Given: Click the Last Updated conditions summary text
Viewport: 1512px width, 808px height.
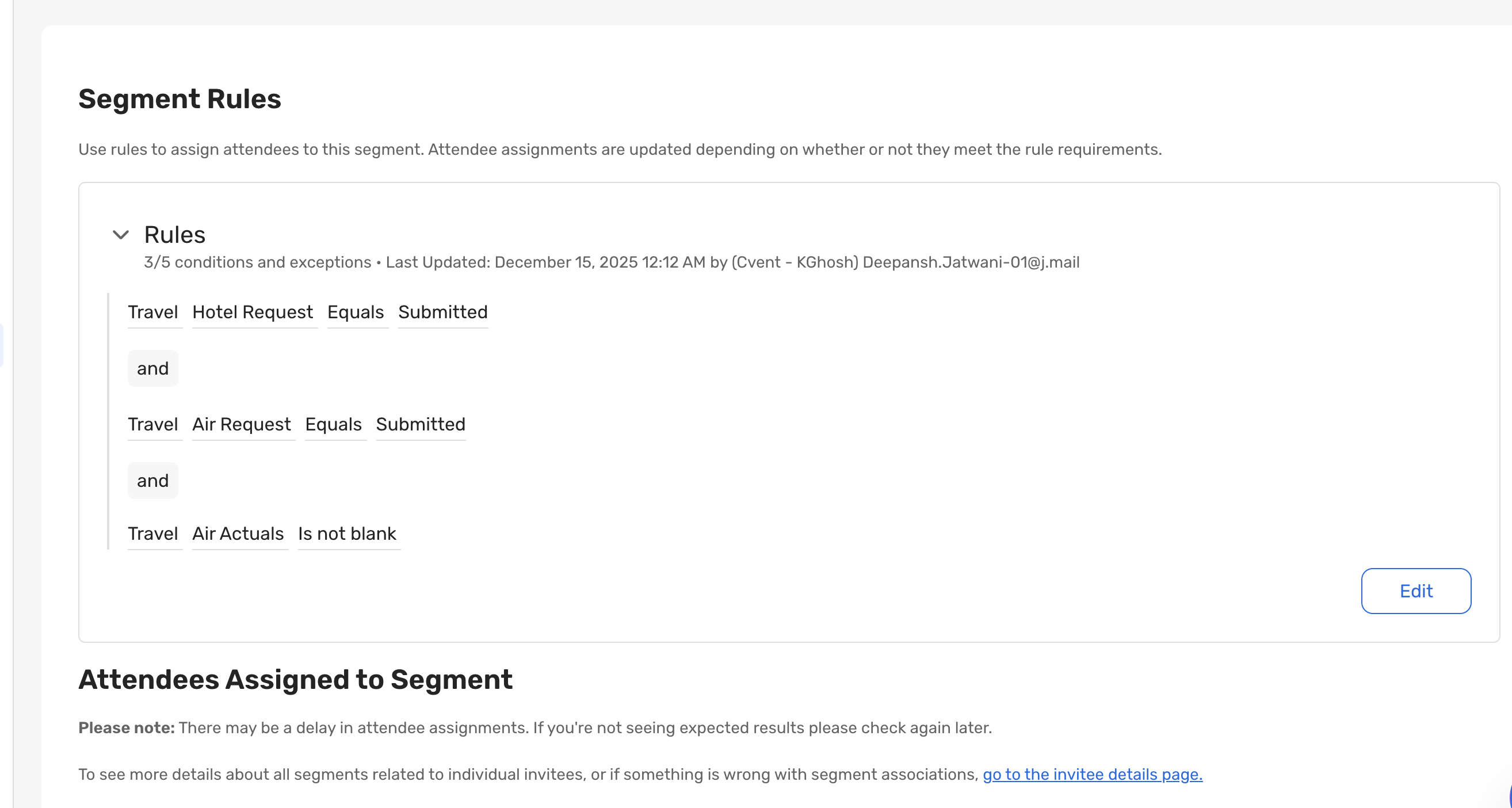Looking at the screenshot, I should (611, 262).
